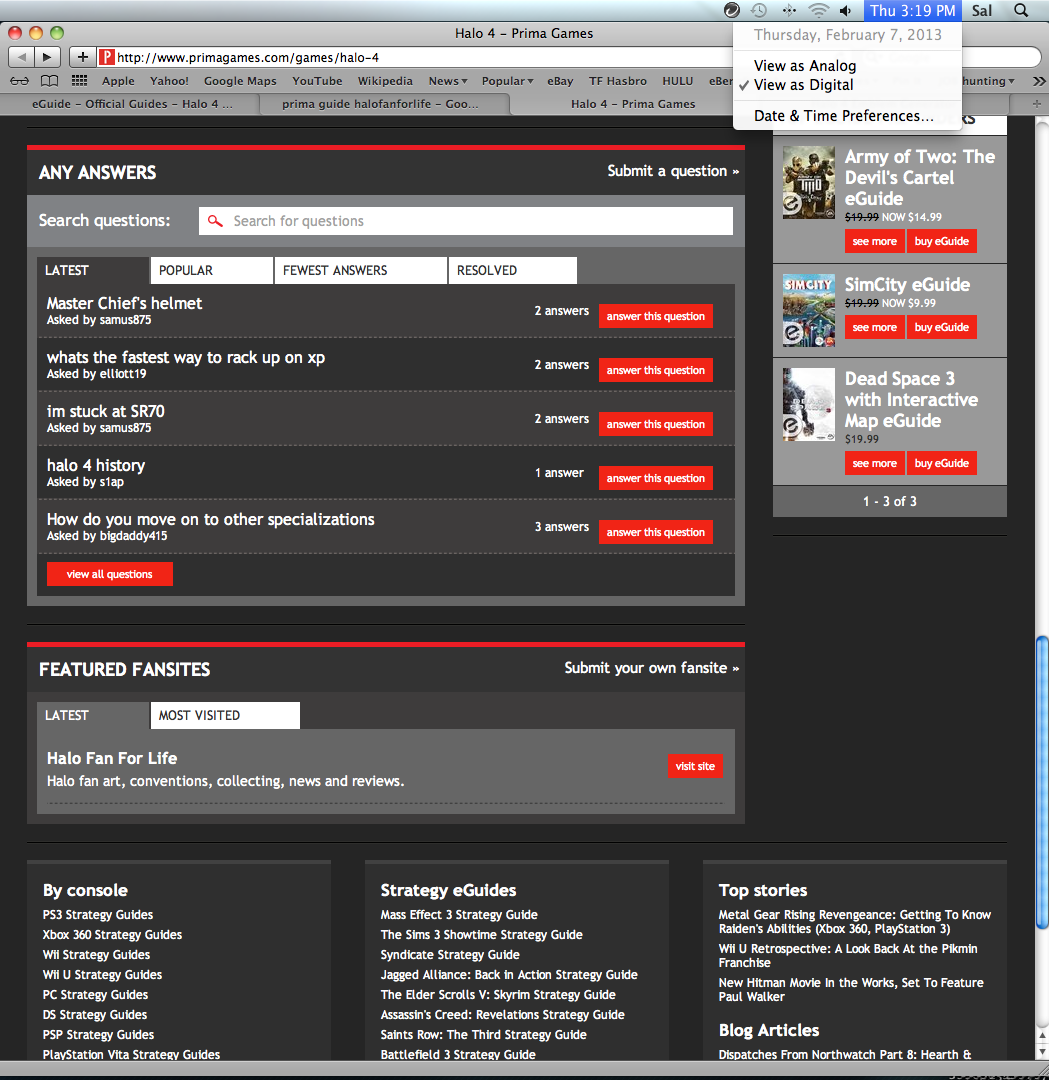Screen dimensions: 1049x1080
Task: Click the SimCity eGuide cover thumbnail
Action: (x=808, y=310)
